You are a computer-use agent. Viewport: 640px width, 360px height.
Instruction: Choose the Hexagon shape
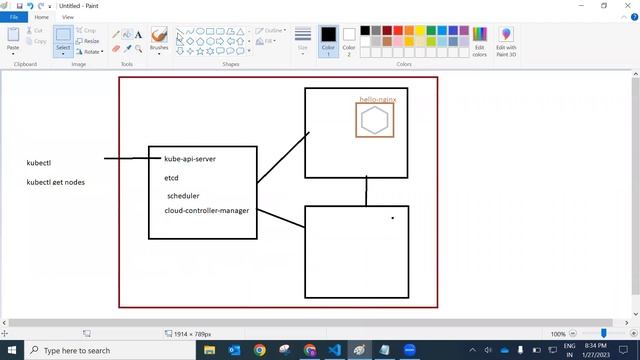pos(210,41)
